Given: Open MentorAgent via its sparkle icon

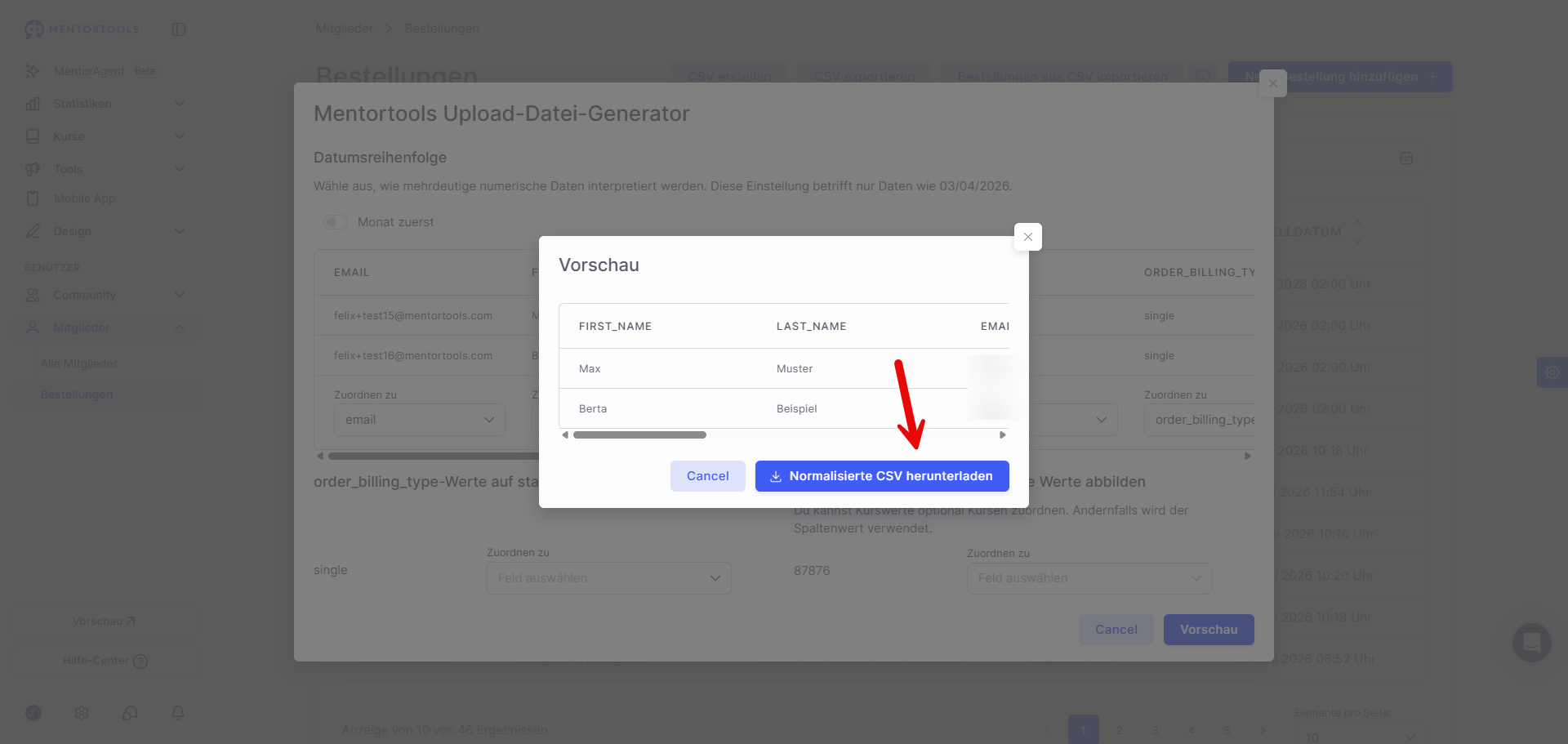Looking at the screenshot, I should click(x=33, y=71).
